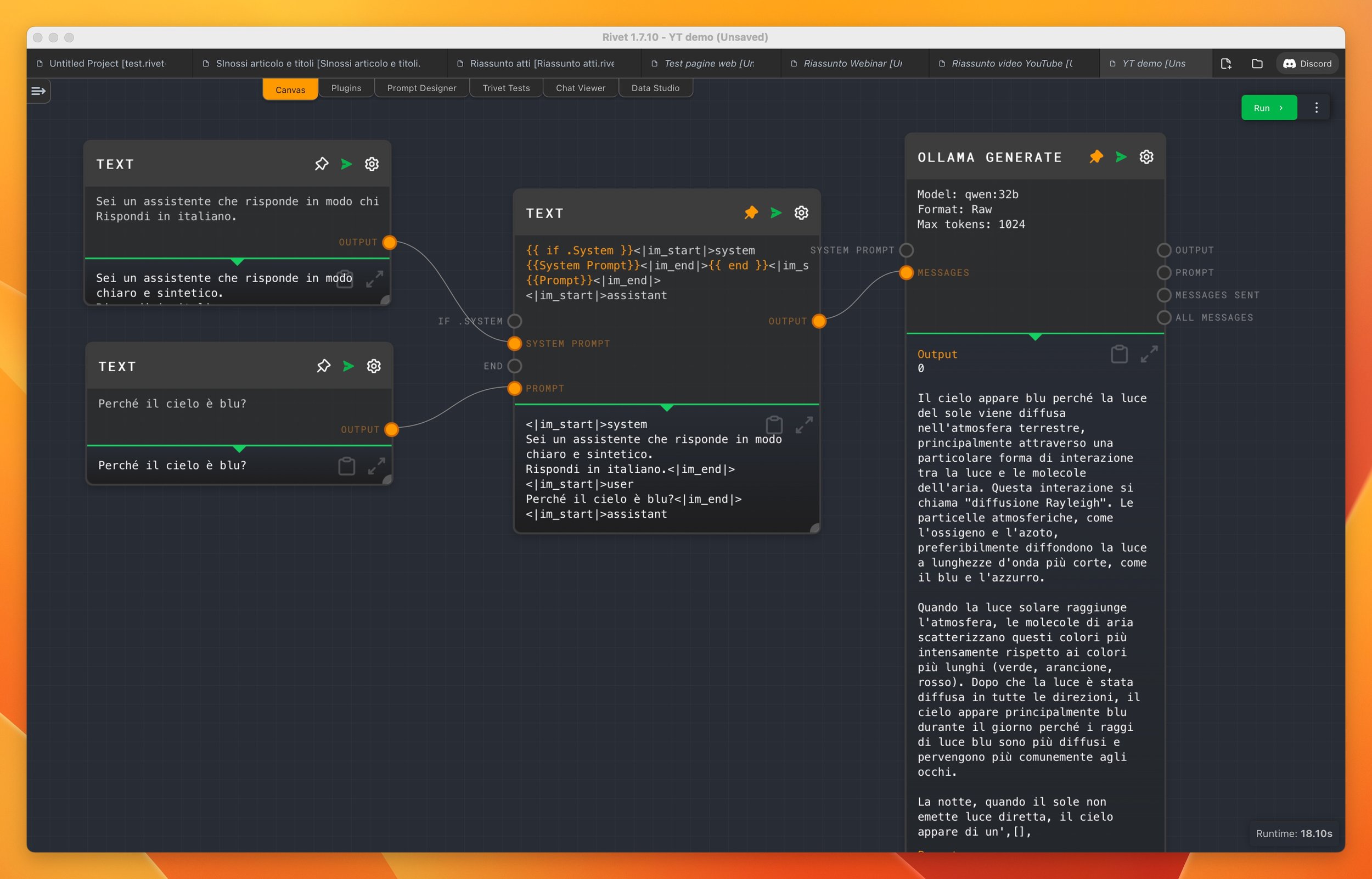Click the green Run button
Screen dimensions: 1372x879
(1269, 108)
